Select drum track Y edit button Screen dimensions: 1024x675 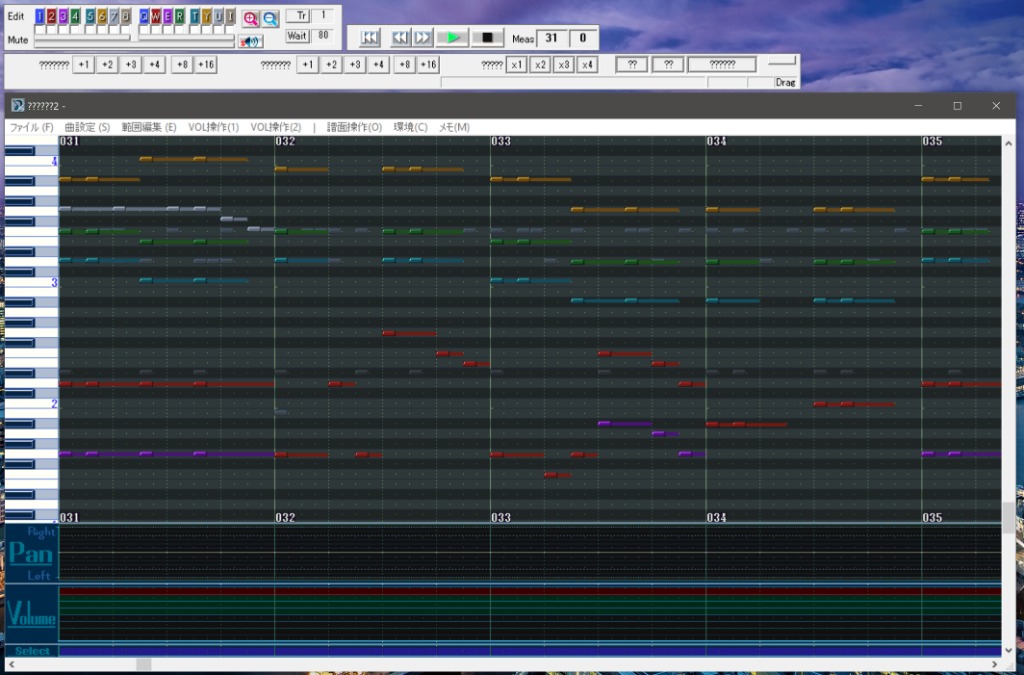coord(206,16)
